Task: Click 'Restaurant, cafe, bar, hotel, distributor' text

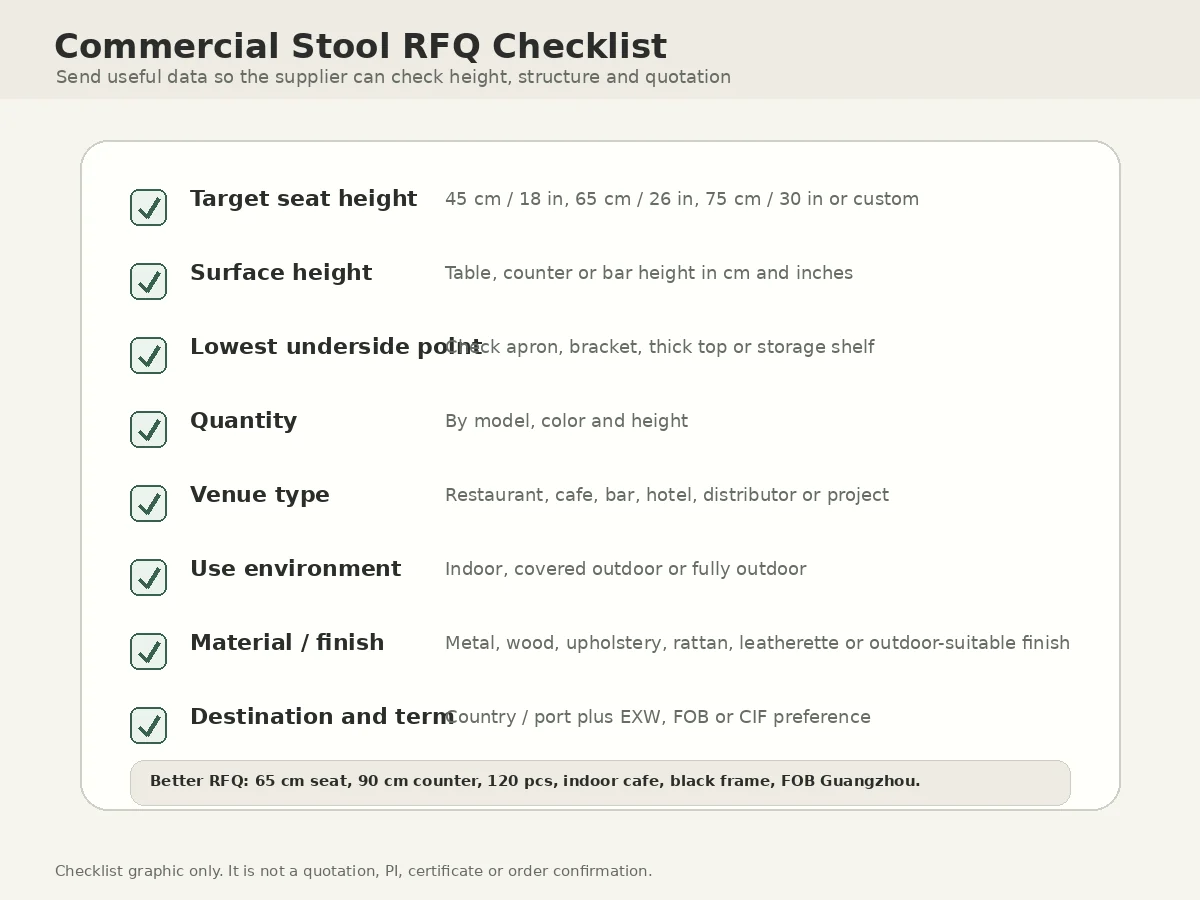Action: click(620, 495)
